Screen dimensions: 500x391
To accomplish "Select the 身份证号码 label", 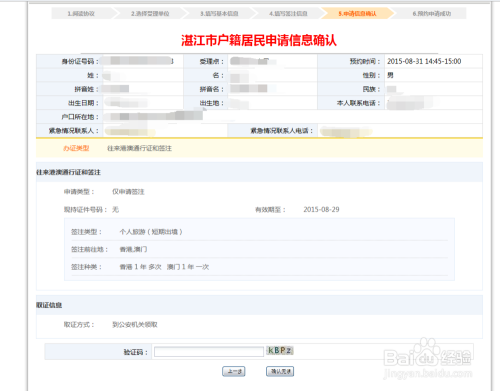I will pos(80,61).
